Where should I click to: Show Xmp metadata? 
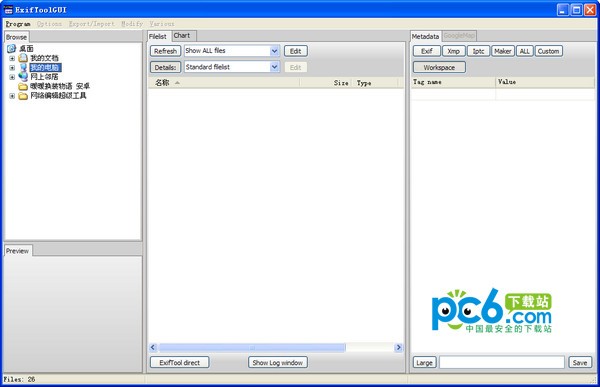click(454, 51)
